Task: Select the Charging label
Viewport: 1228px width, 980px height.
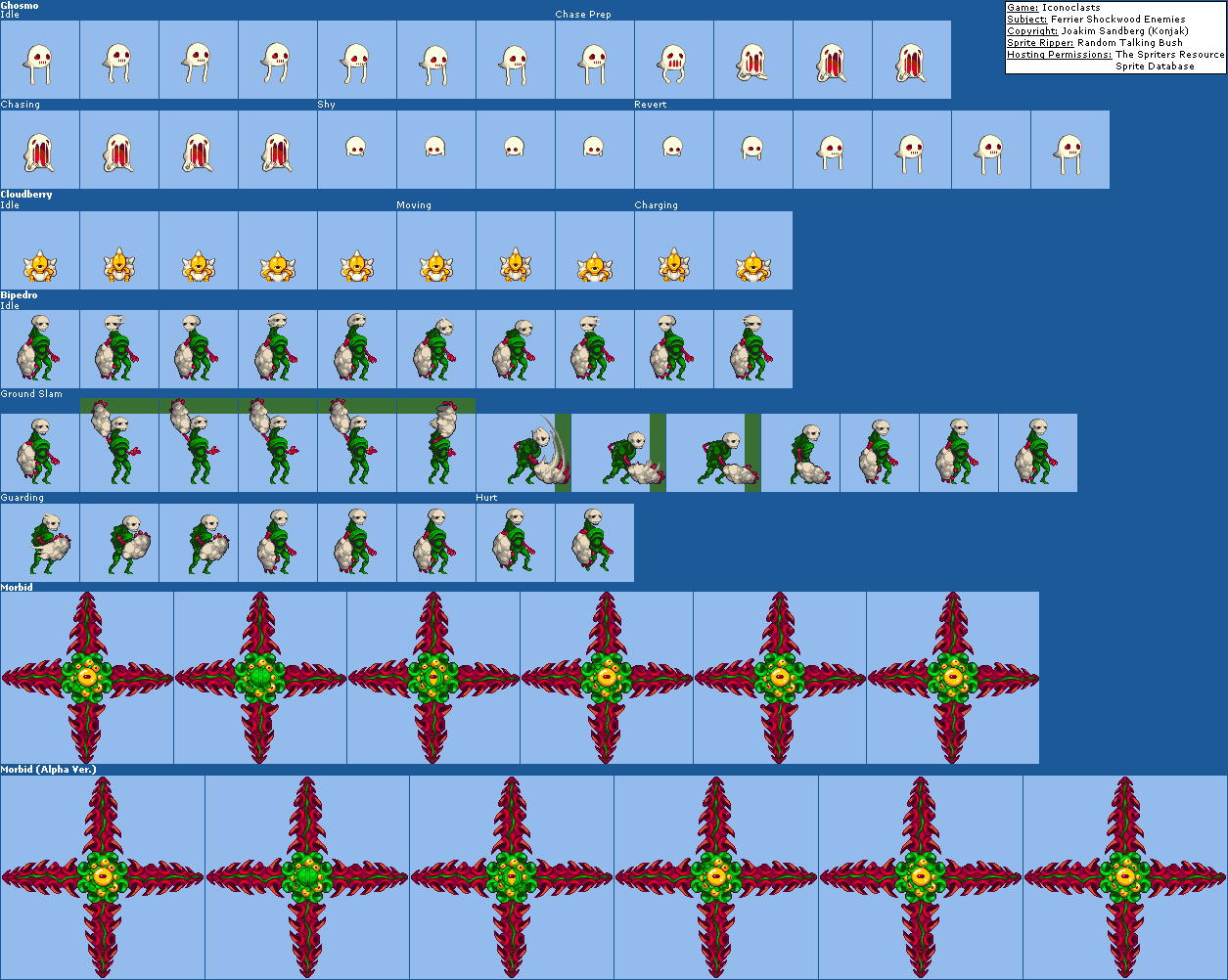Action: click(x=656, y=205)
